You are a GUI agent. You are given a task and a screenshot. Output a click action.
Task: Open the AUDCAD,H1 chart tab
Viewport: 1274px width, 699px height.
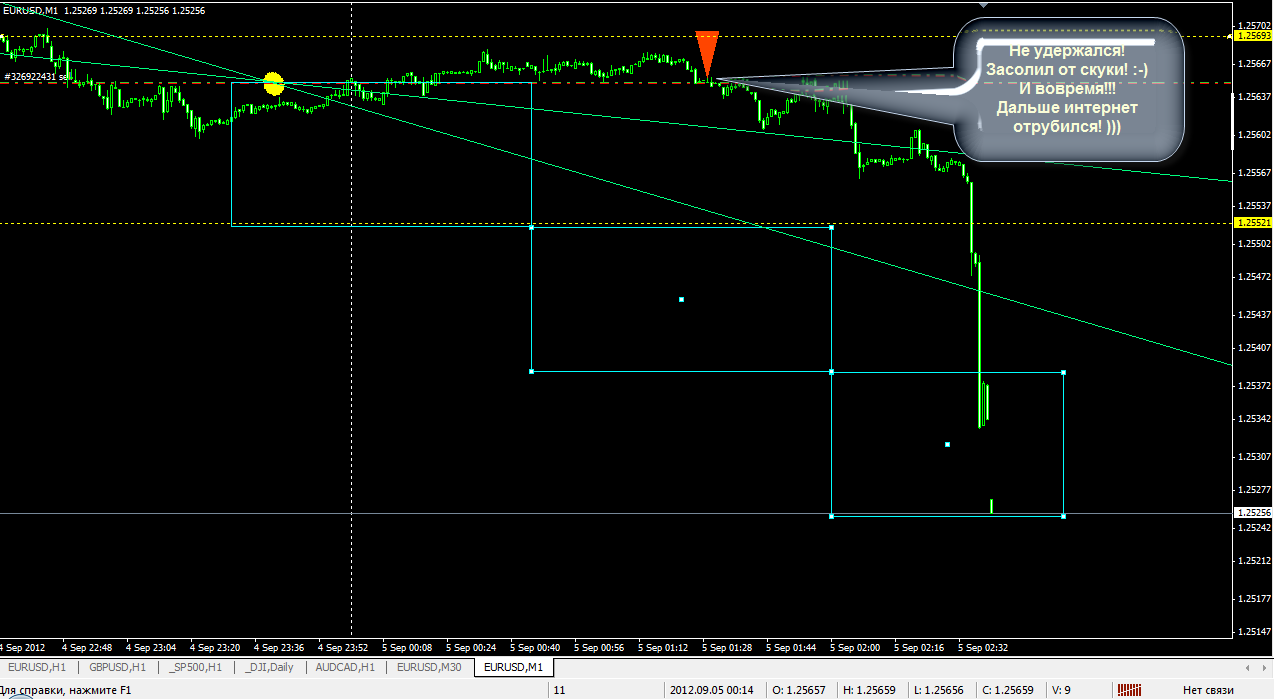tap(345, 666)
